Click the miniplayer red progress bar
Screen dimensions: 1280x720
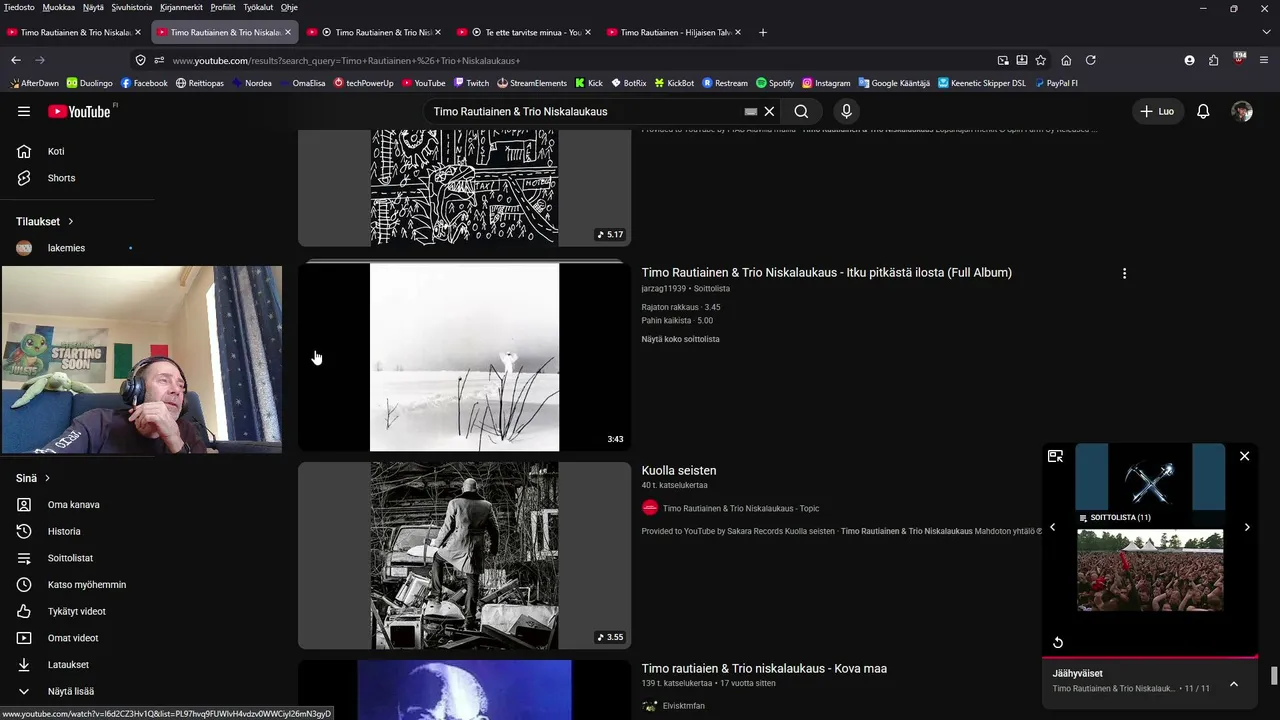(x=1150, y=657)
